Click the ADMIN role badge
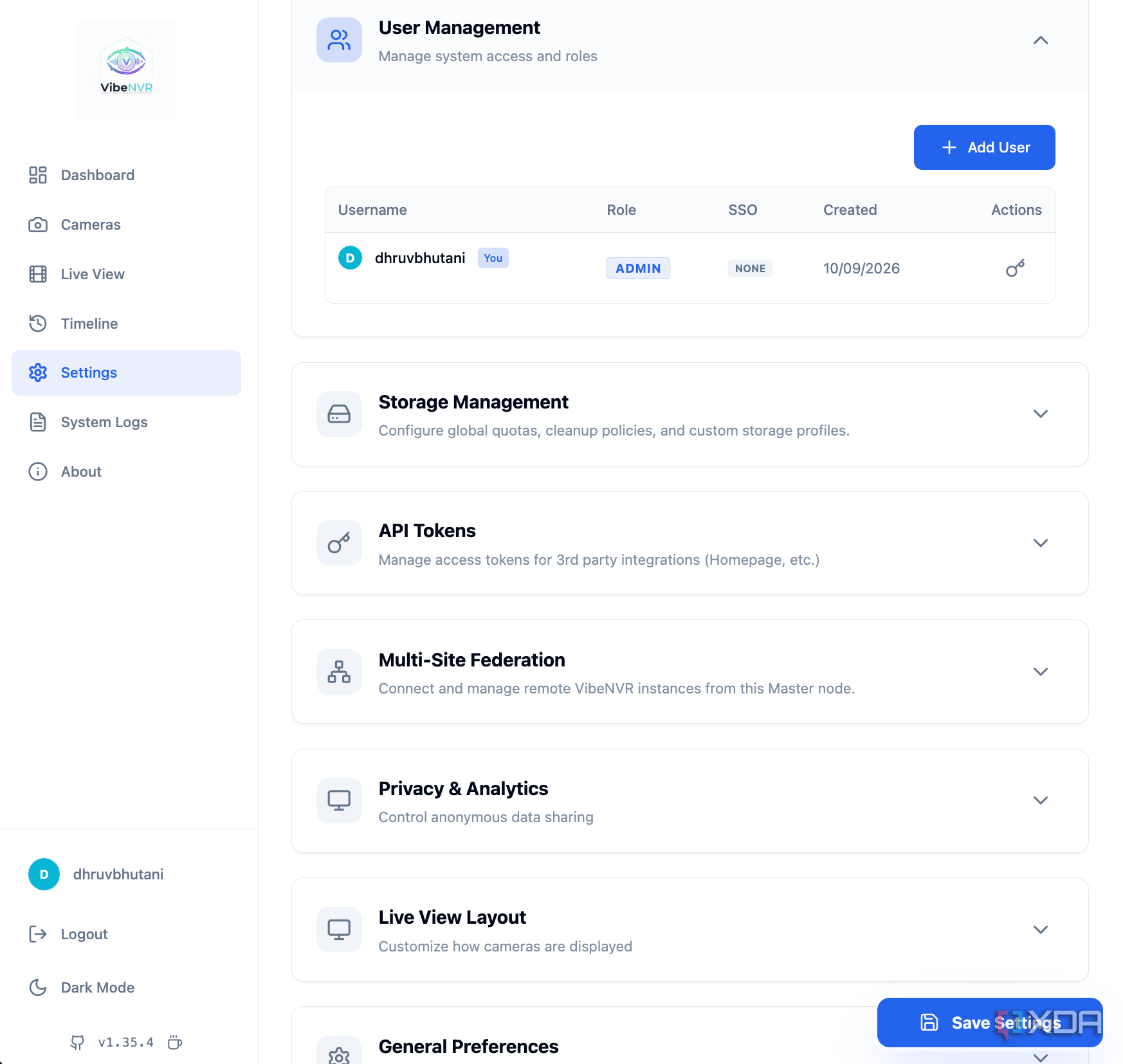This screenshot has width=1123, height=1064. point(638,268)
